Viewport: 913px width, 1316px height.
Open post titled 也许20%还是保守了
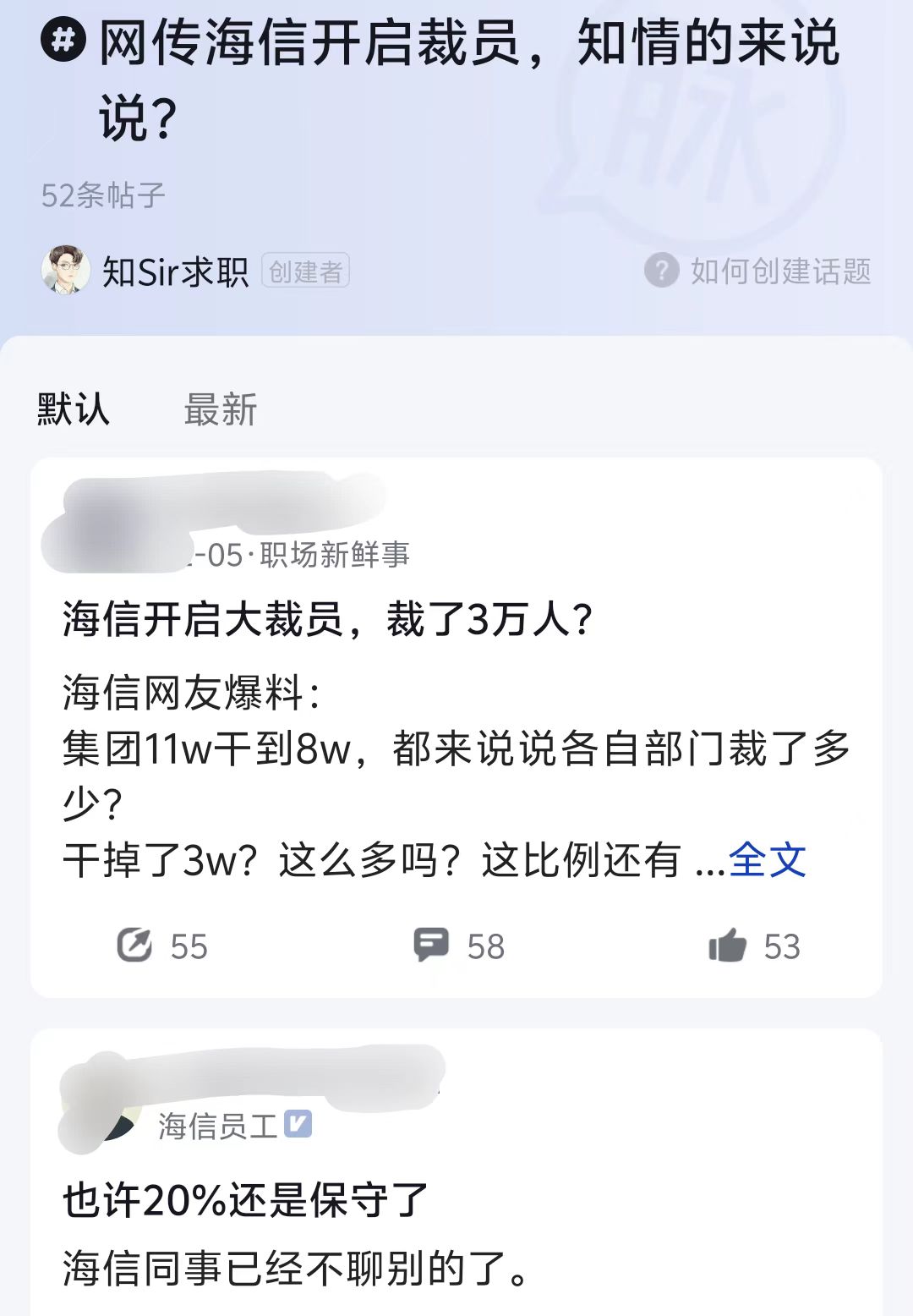pyautogui.click(x=246, y=1199)
